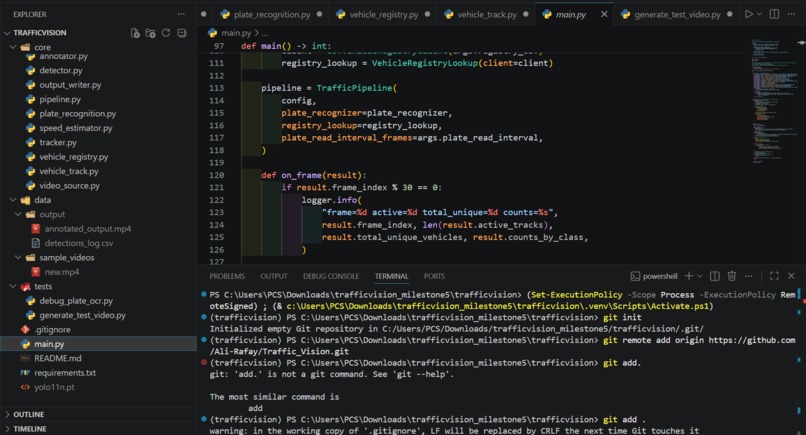The image size is (806, 435).
Task: Click unsaved dot on vehicle_track.py tab
Action: coord(525,14)
